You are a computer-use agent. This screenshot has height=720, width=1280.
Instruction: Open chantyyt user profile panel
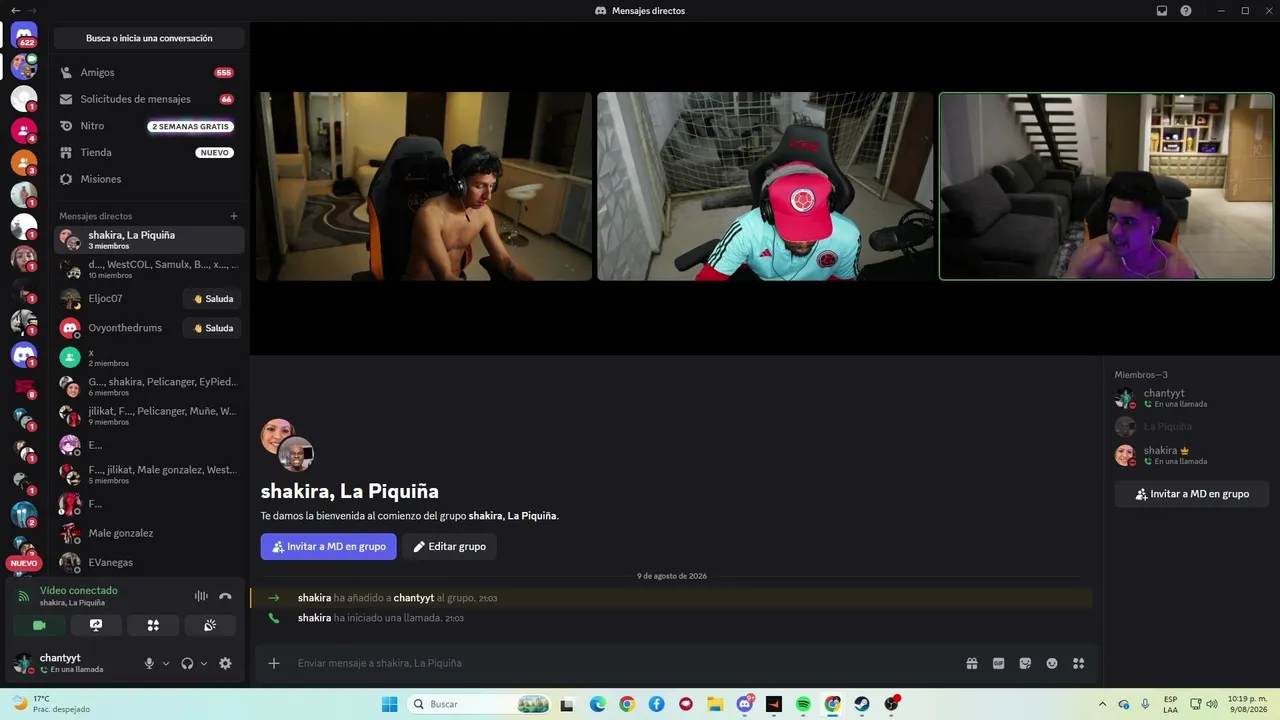[72, 663]
